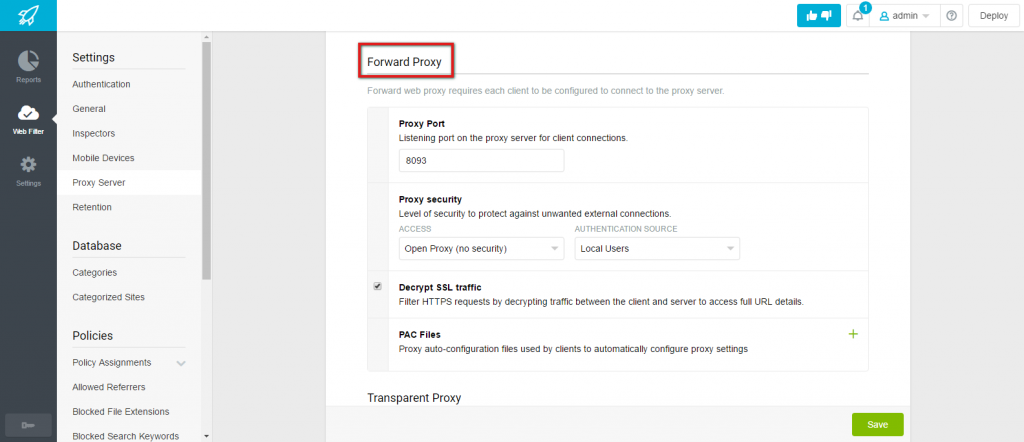Screen dimensions: 1024x442
Task: Expand the admin user menu
Action: pos(904,16)
